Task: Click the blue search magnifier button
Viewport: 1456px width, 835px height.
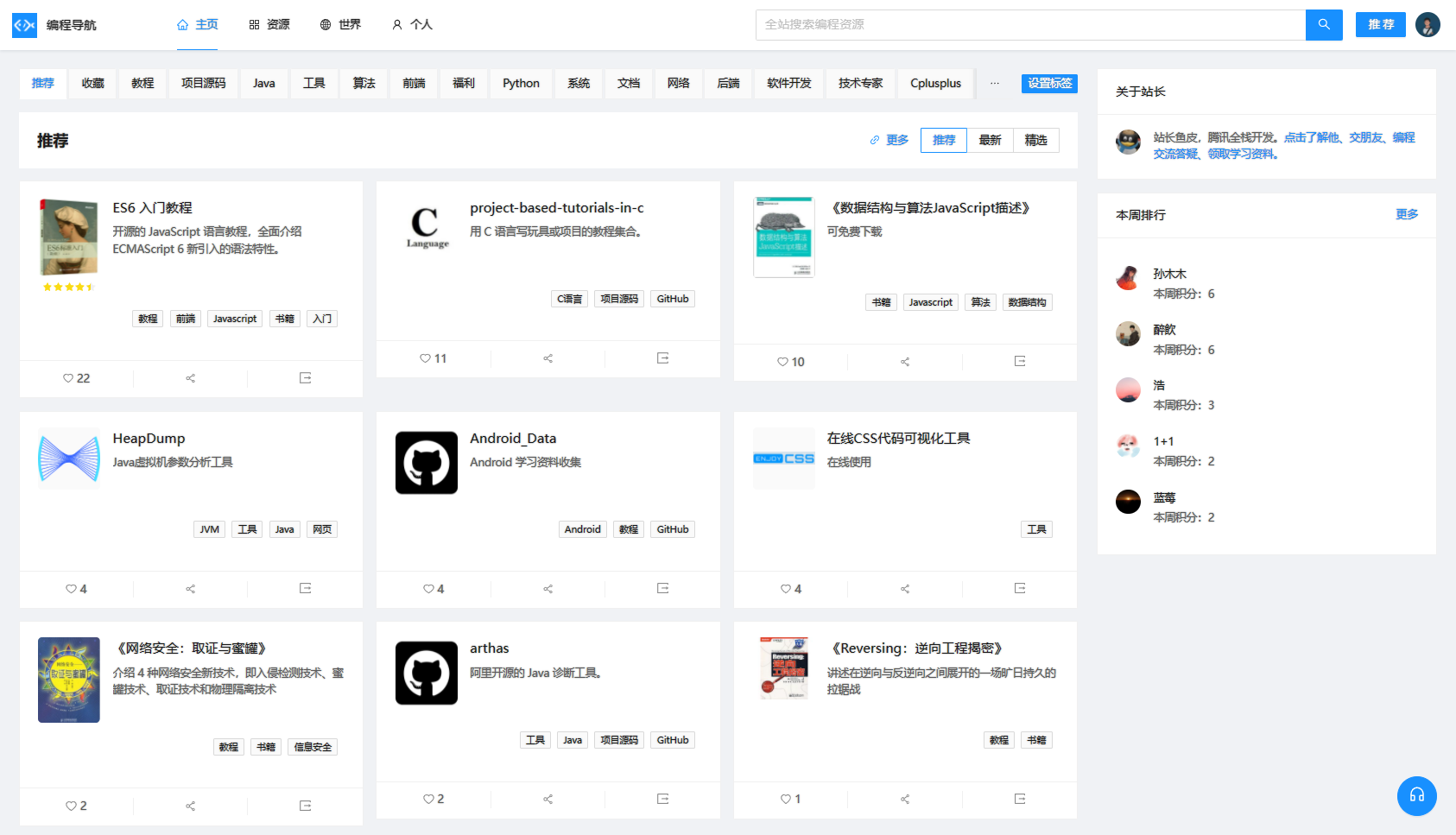Action: point(1324,25)
